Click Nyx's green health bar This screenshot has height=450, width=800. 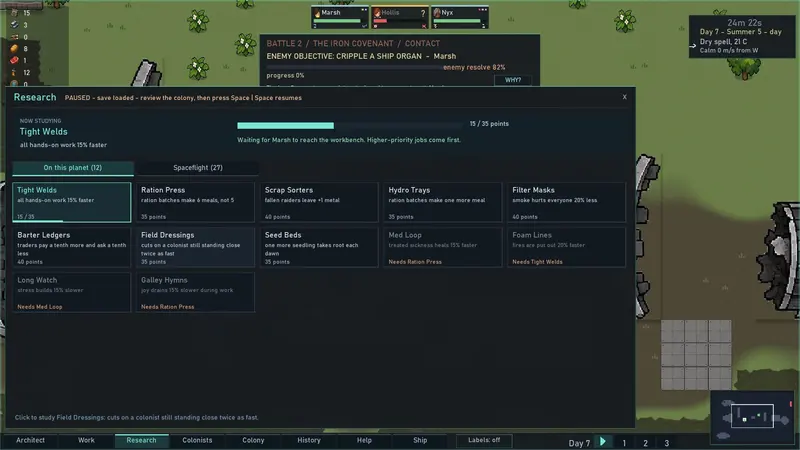457,21
